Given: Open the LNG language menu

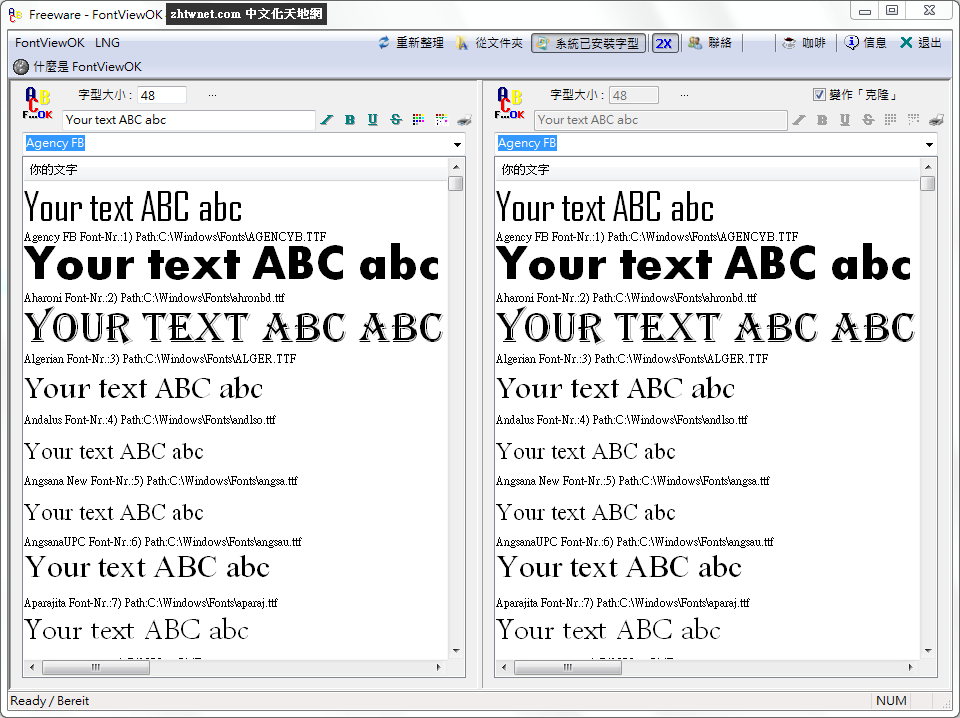Looking at the screenshot, I should click(107, 43).
